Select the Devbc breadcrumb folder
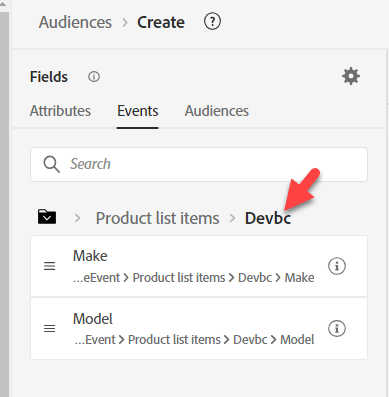 pyautogui.click(x=268, y=218)
